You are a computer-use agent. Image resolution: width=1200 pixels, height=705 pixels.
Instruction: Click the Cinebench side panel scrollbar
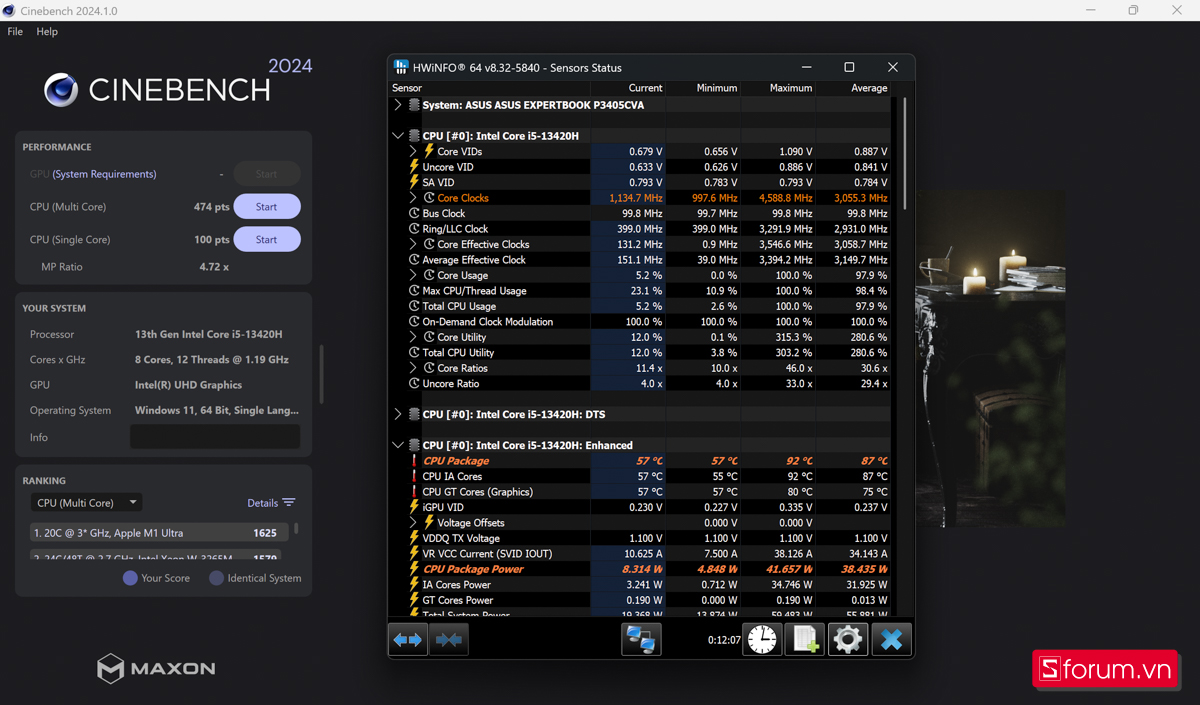point(321,372)
